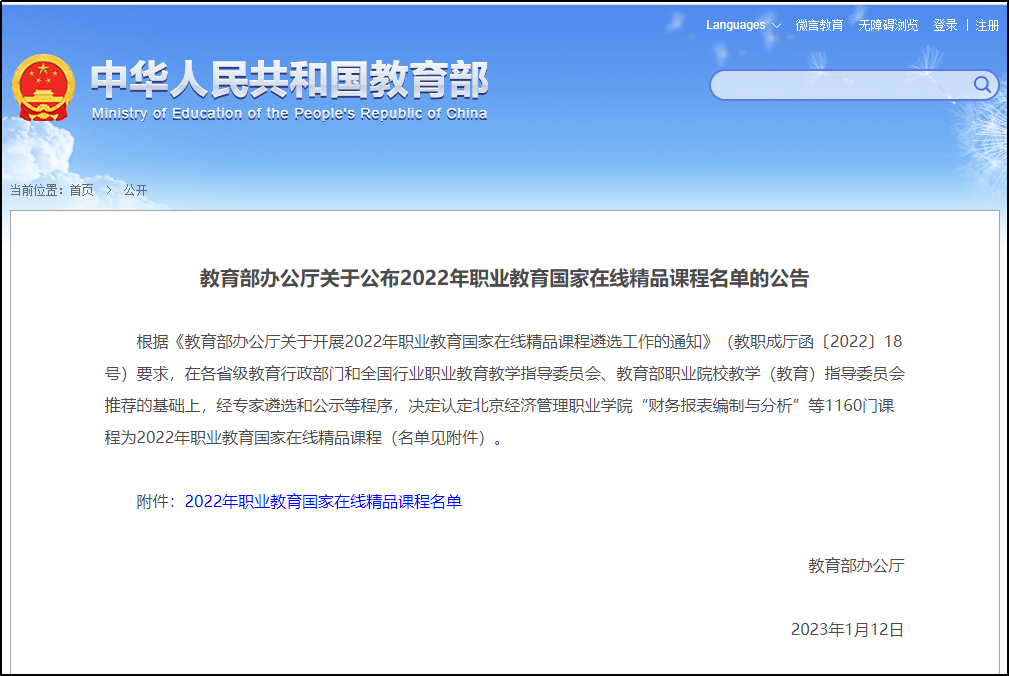Click the 教育部办公厅 signature text
Viewport: 1009px width, 676px height.
pyautogui.click(x=856, y=566)
